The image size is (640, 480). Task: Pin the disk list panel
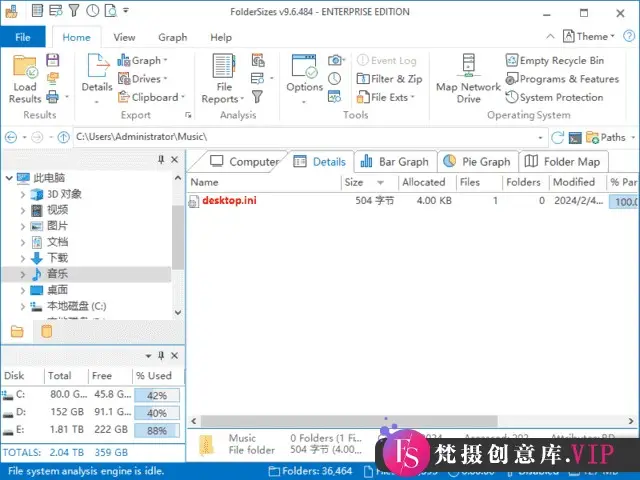tap(161, 356)
